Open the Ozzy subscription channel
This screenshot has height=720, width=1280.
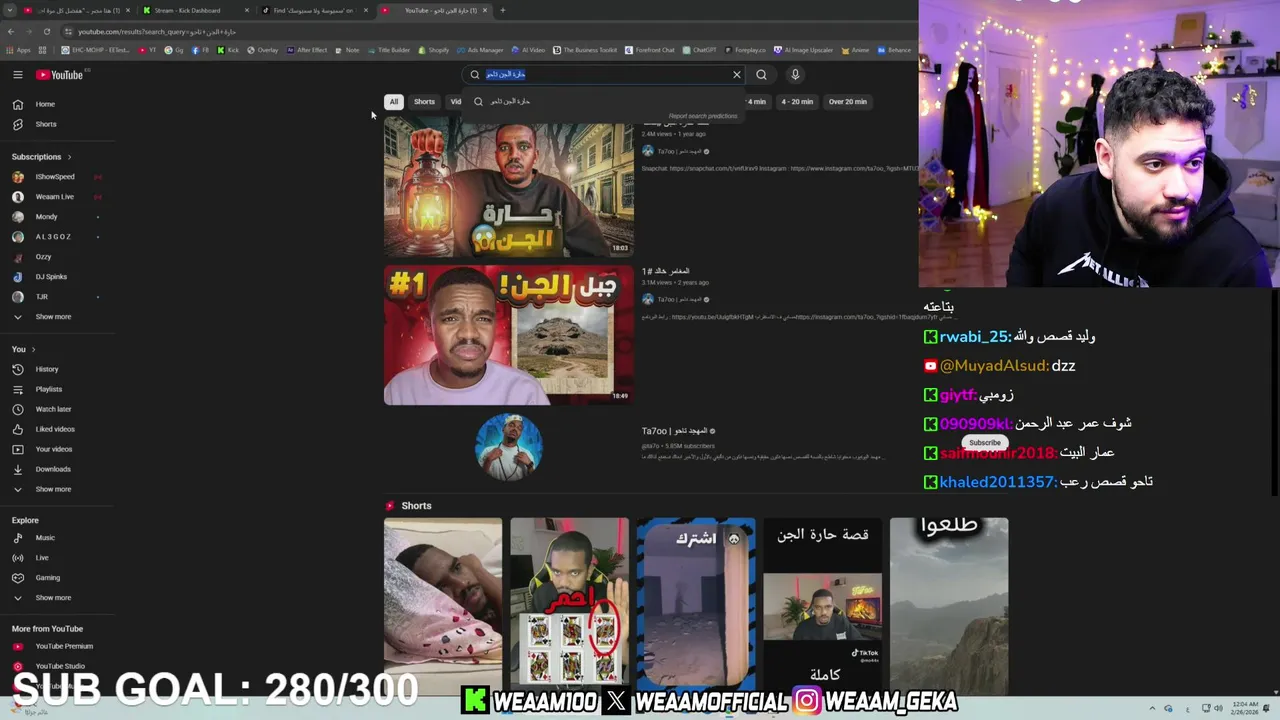pyautogui.click(x=43, y=257)
